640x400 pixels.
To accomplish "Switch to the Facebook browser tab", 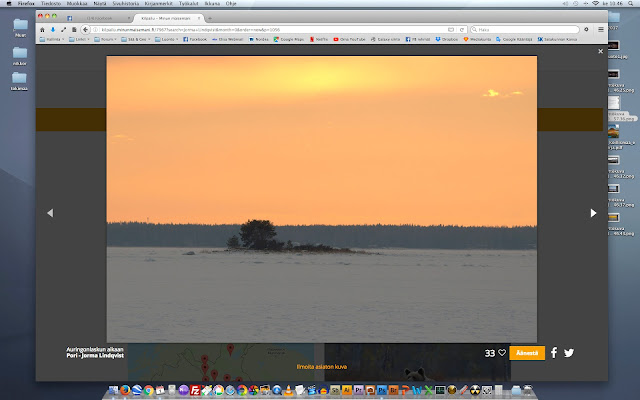I will (98, 18).
